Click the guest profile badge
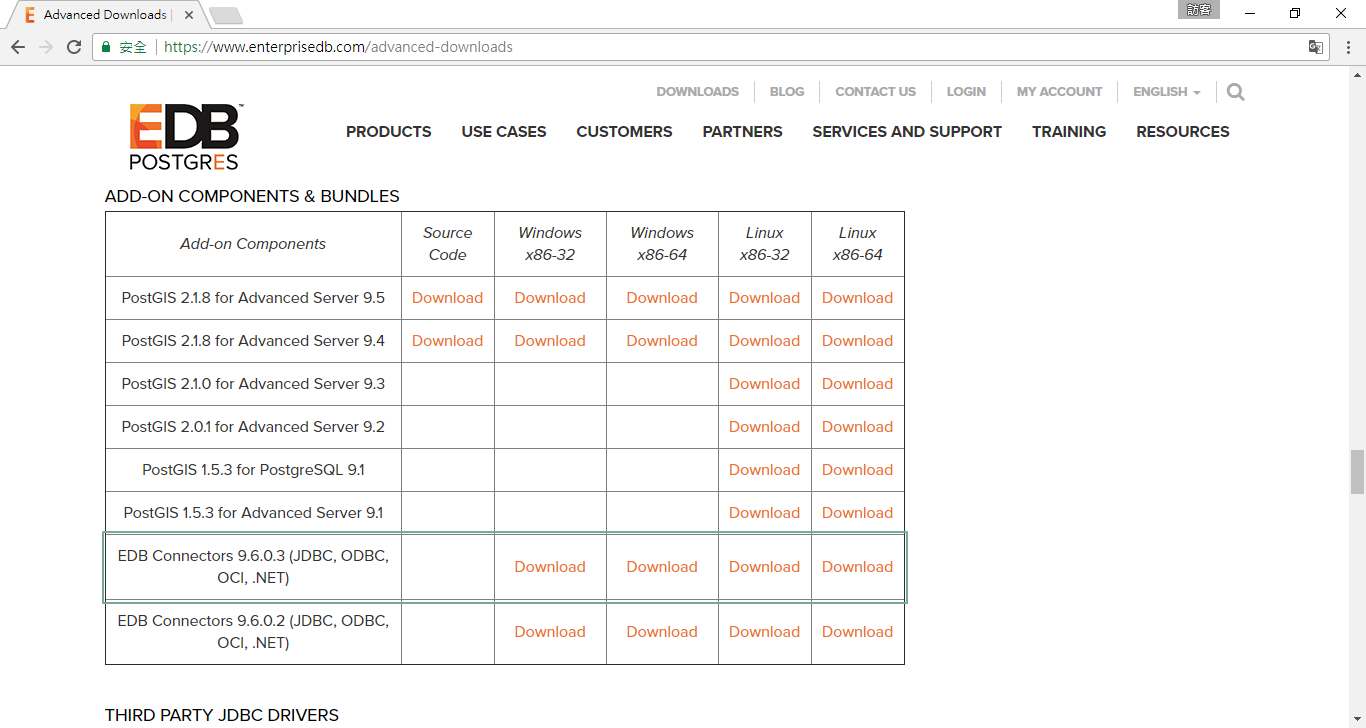Viewport: 1366px width, 728px height. pyautogui.click(x=1199, y=10)
